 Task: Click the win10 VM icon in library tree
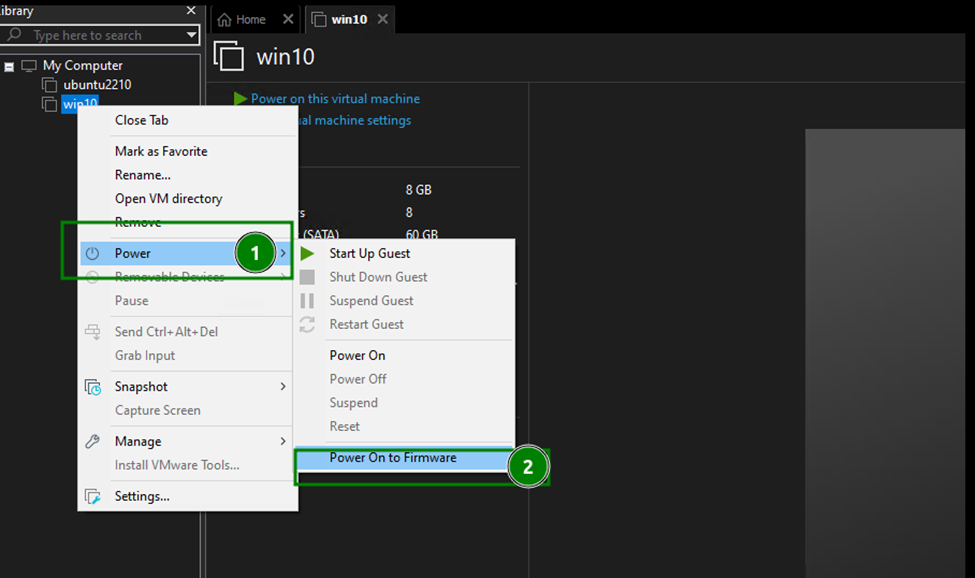point(49,104)
